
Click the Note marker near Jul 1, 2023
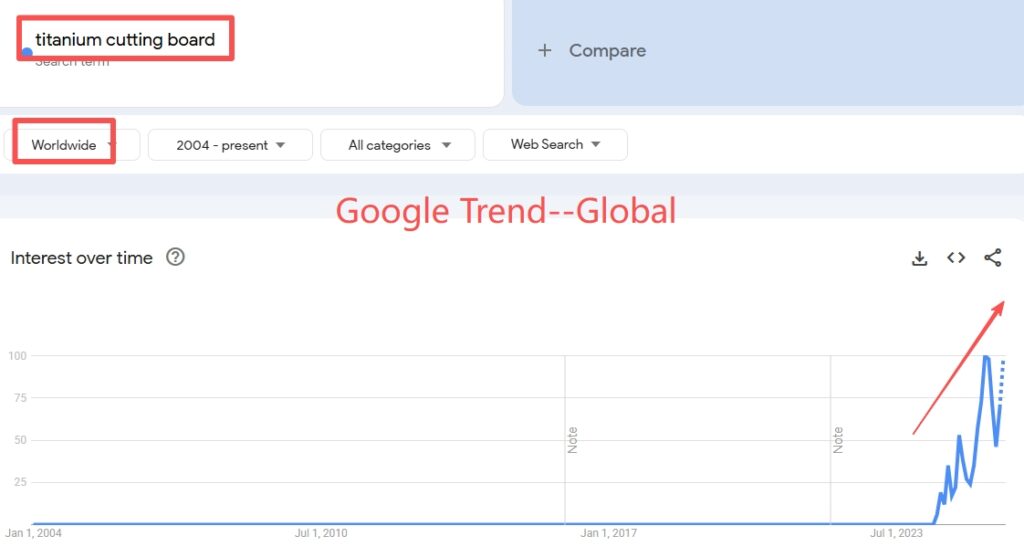click(x=838, y=440)
